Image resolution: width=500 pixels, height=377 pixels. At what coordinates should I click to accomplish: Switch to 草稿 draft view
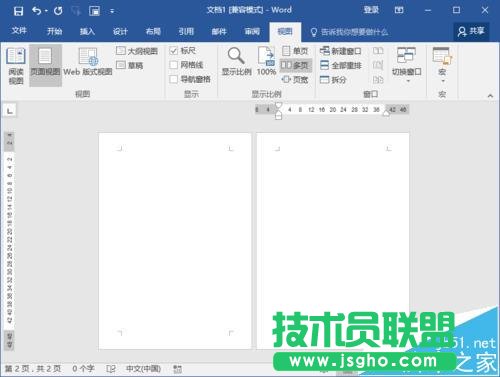pyautogui.click(x=130, y=65)
